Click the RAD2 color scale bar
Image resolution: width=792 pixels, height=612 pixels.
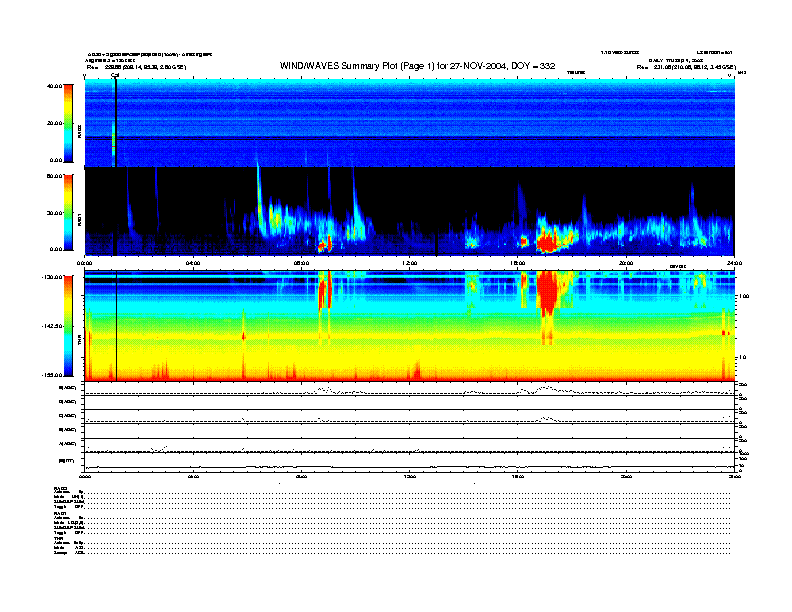pyautogui.click(x=68, y=123)
